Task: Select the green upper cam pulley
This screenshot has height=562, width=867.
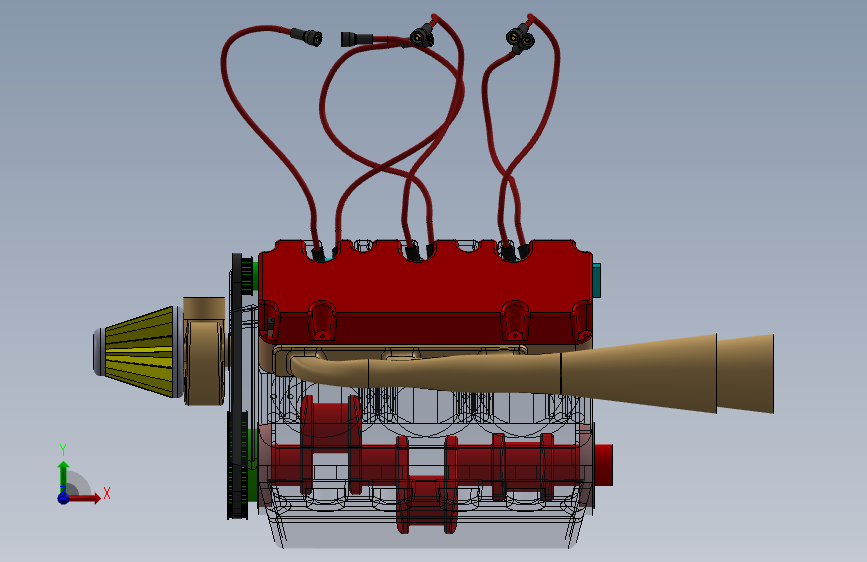Action: coord(250,275)
